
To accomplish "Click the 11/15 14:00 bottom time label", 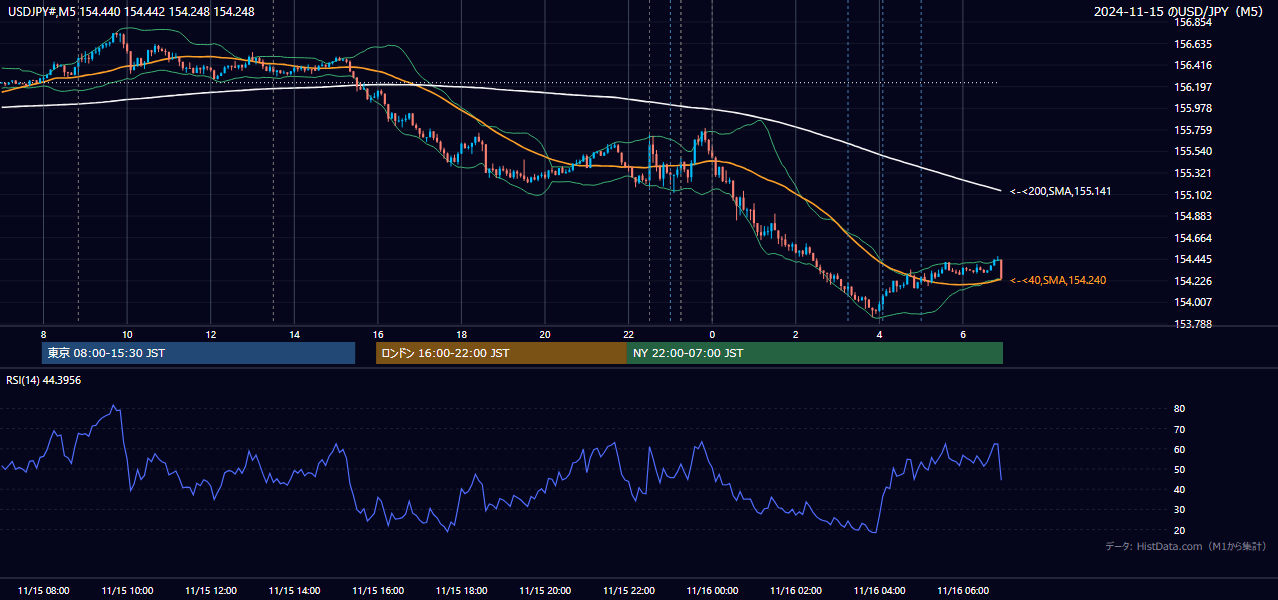I will tap(295, 591).
